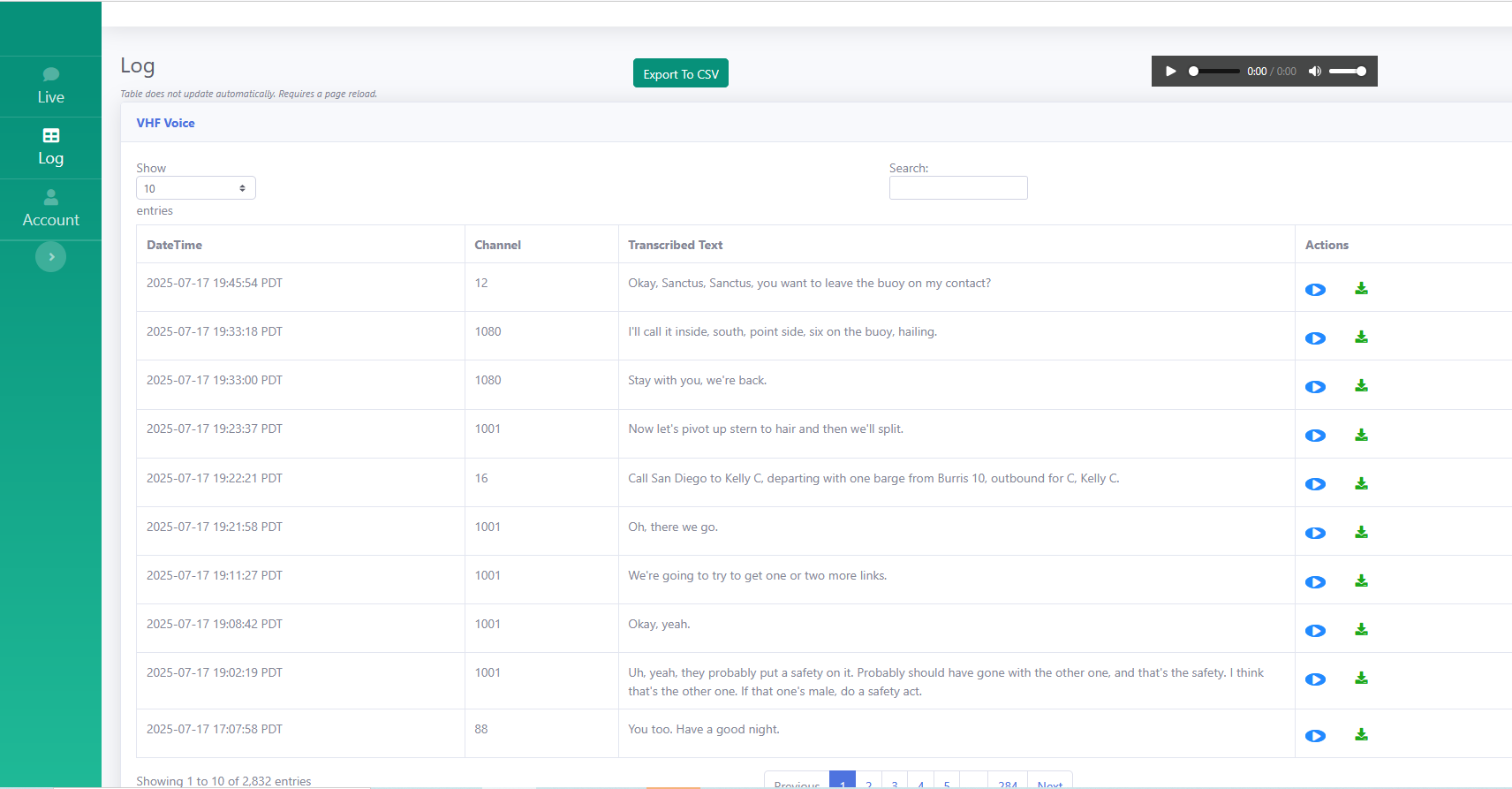This screenshot has width=1512, height=789.
Task: Open the Live page in sidebar
Action: coord(50,87)
